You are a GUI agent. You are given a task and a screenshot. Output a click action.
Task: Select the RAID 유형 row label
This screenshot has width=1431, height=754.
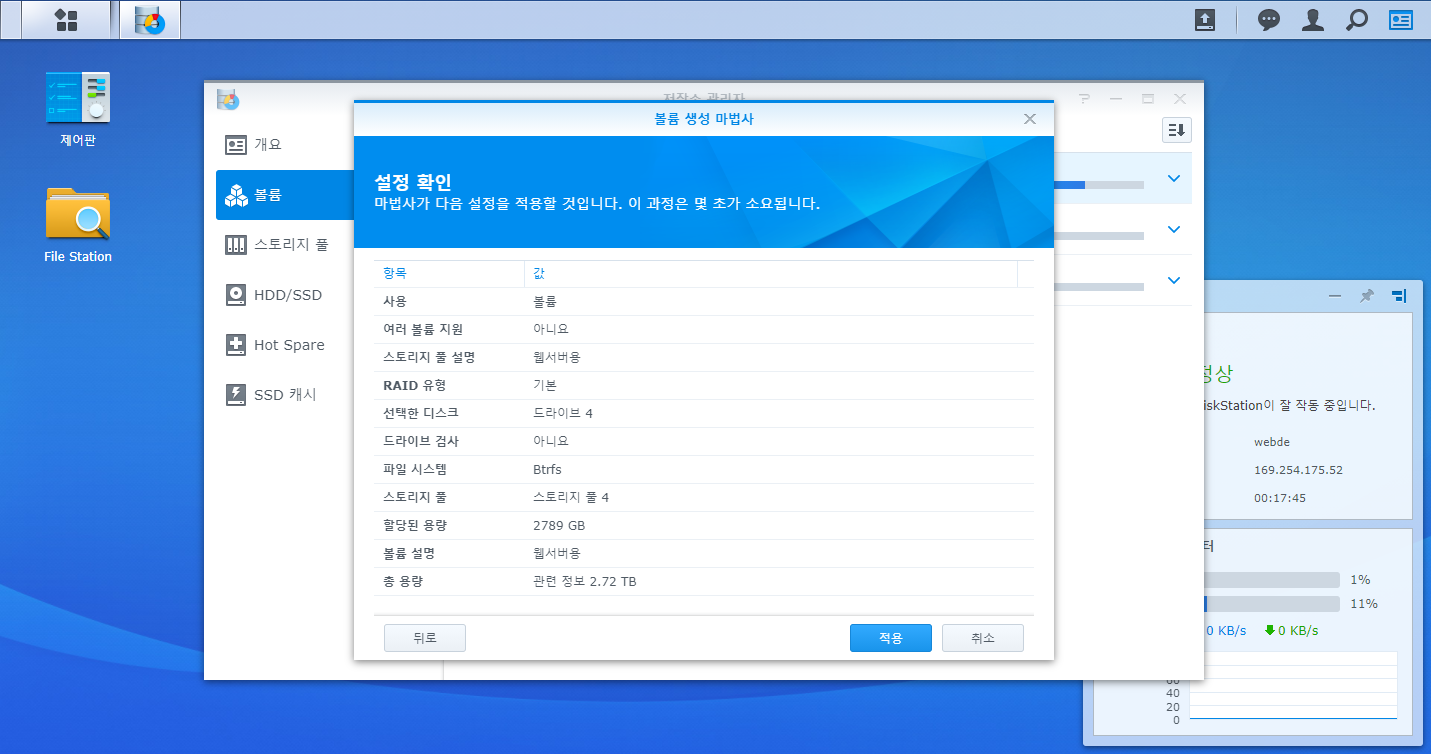tap(415, 385)
